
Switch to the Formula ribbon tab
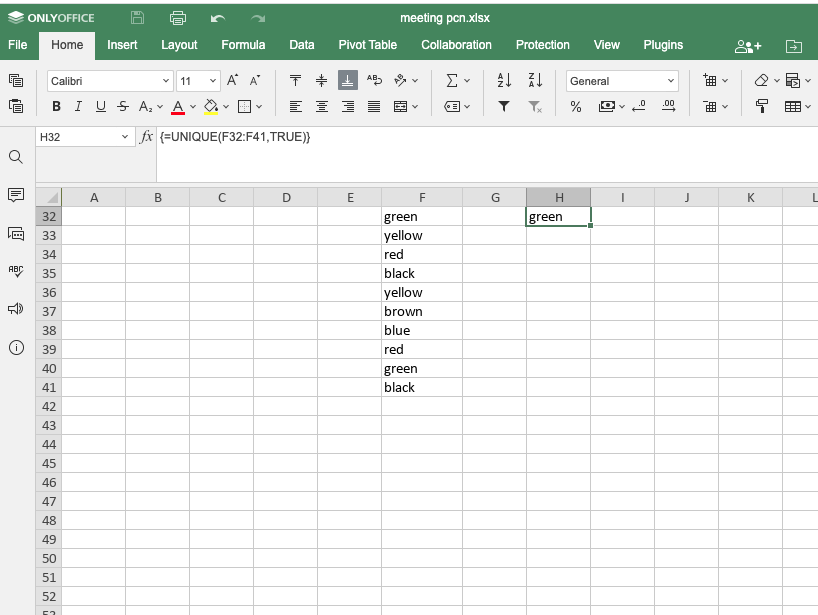point(243,44)
